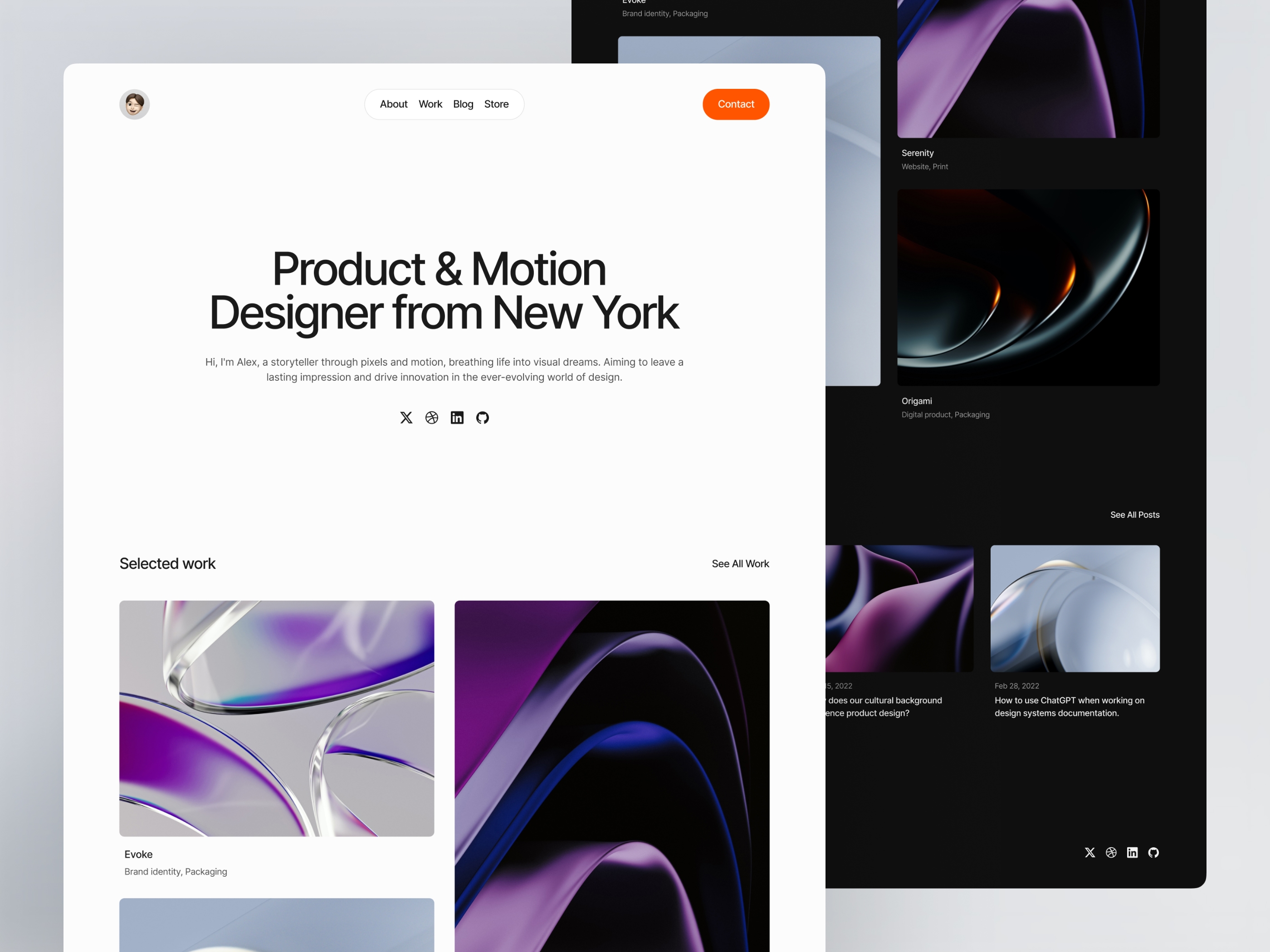This screenshot has width=1270, height=952.
Task: Click the X (Twitter) social icon
Action: [406, 417]
